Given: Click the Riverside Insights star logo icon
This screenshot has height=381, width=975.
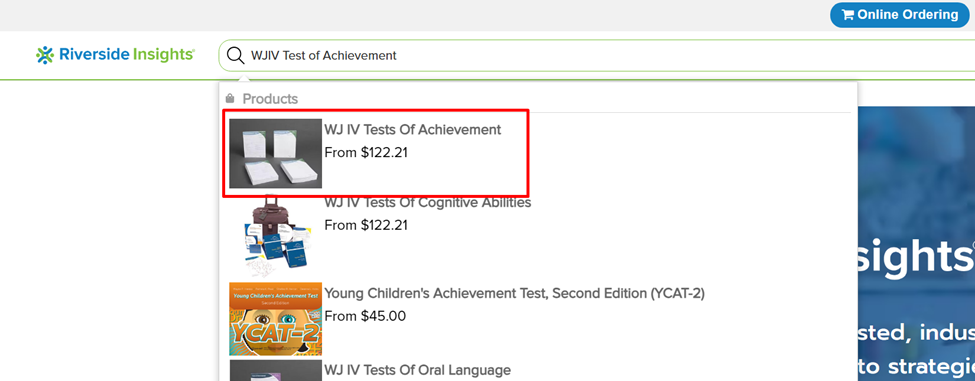Looking at the screenshot, I should point(45,55).
